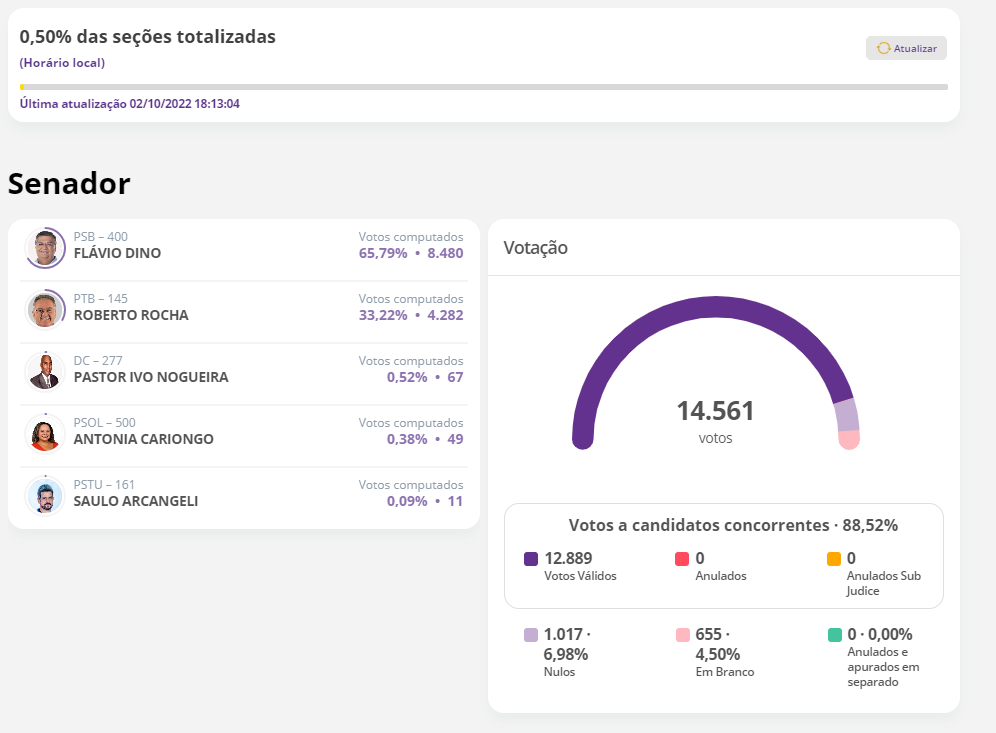Click the refresh arrows icon in Atualizar
This screenshot has width=996, height=733.
pos(883,48)
